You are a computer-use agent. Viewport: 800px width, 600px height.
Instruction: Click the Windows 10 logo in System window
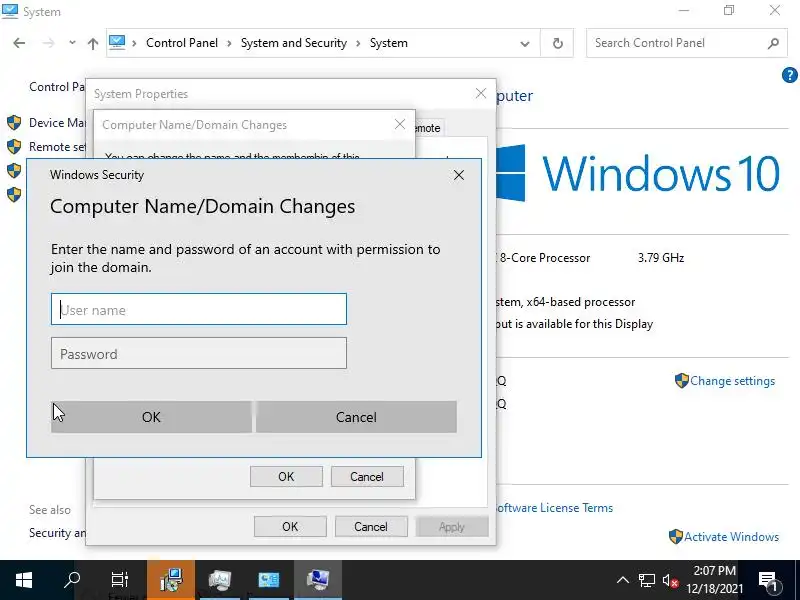point(637,173)
